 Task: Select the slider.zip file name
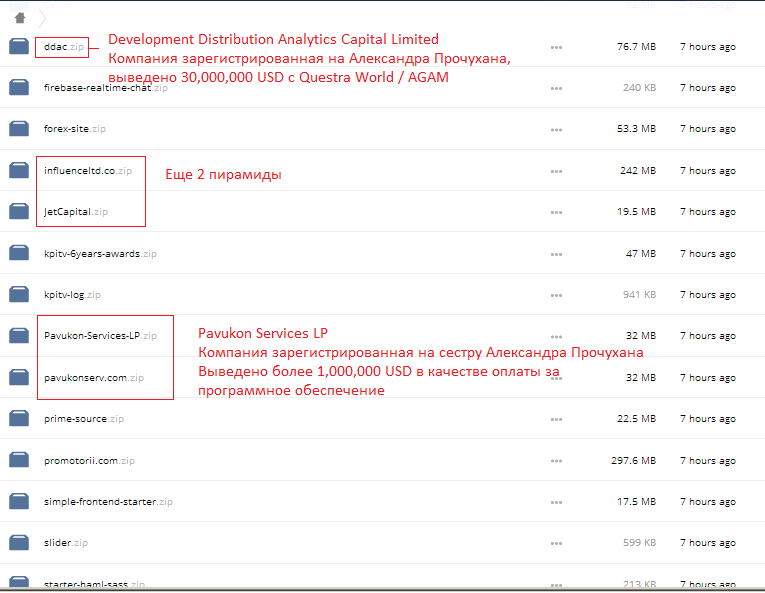(x=66, y=543)
